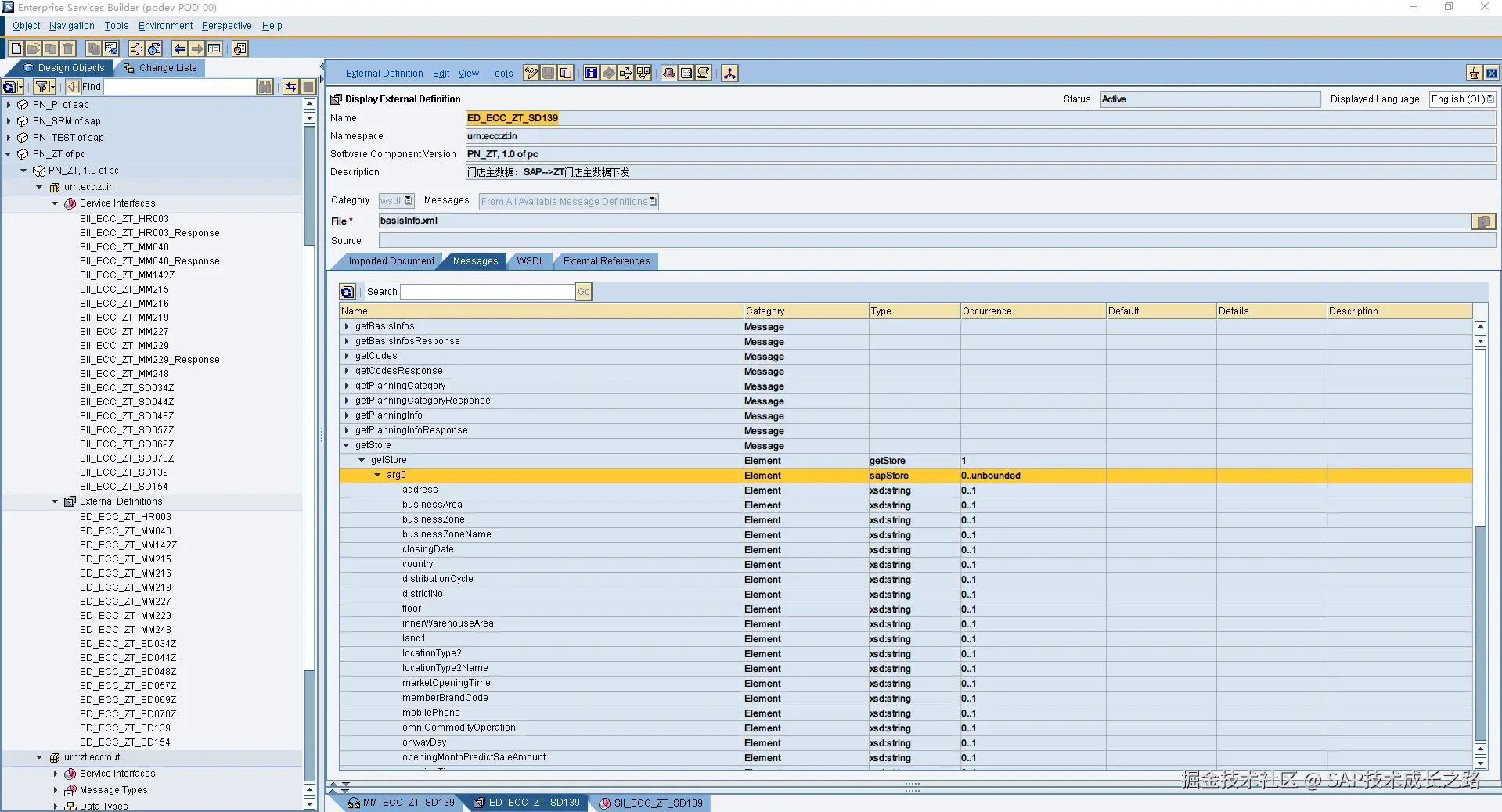Viewport: 1502px width, 812px height.
Task: Click the checklist-with-glasses icon in the editor toolbar
Action: (643, 73)
